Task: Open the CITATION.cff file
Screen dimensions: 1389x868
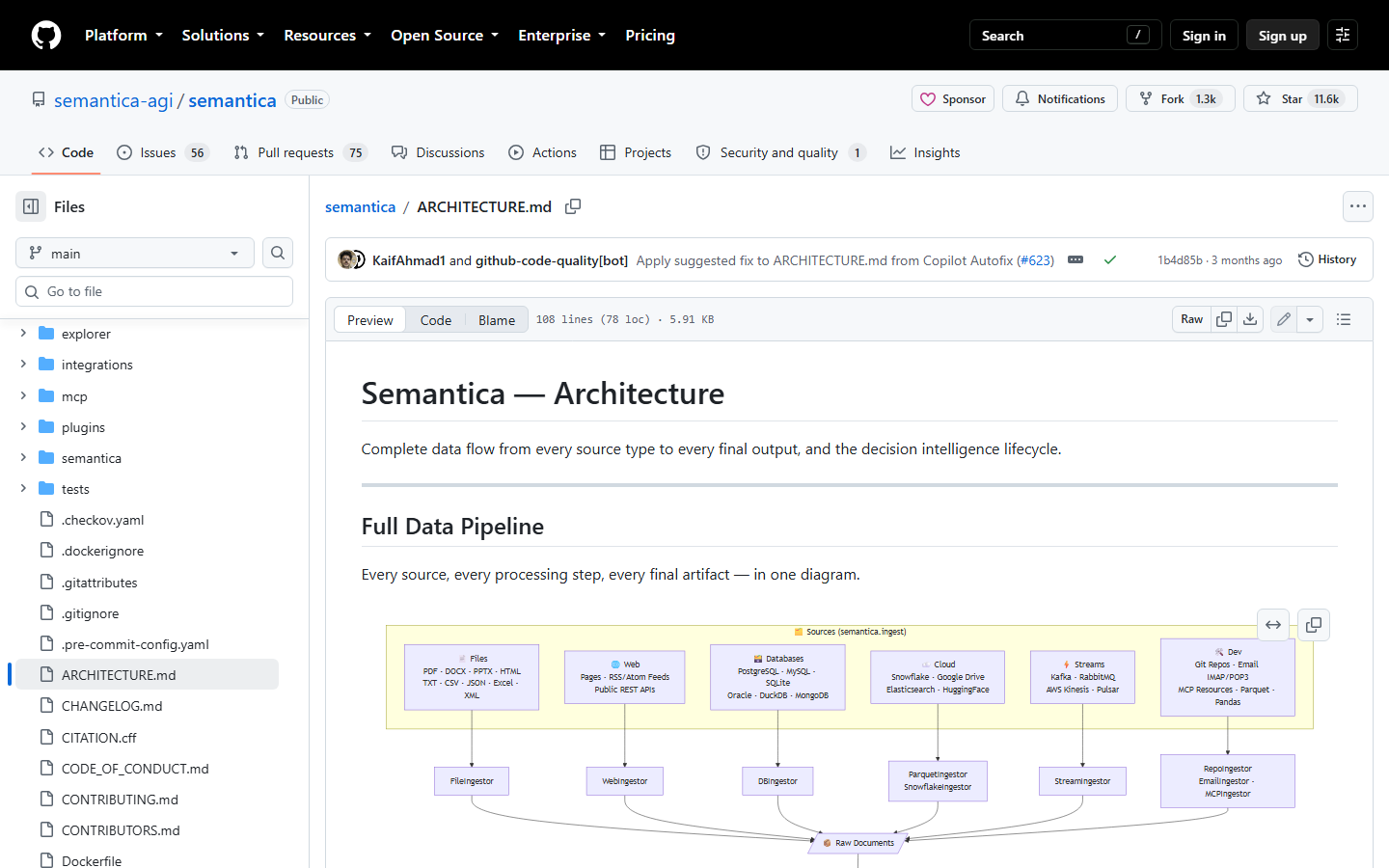Action: click(98, 738)
